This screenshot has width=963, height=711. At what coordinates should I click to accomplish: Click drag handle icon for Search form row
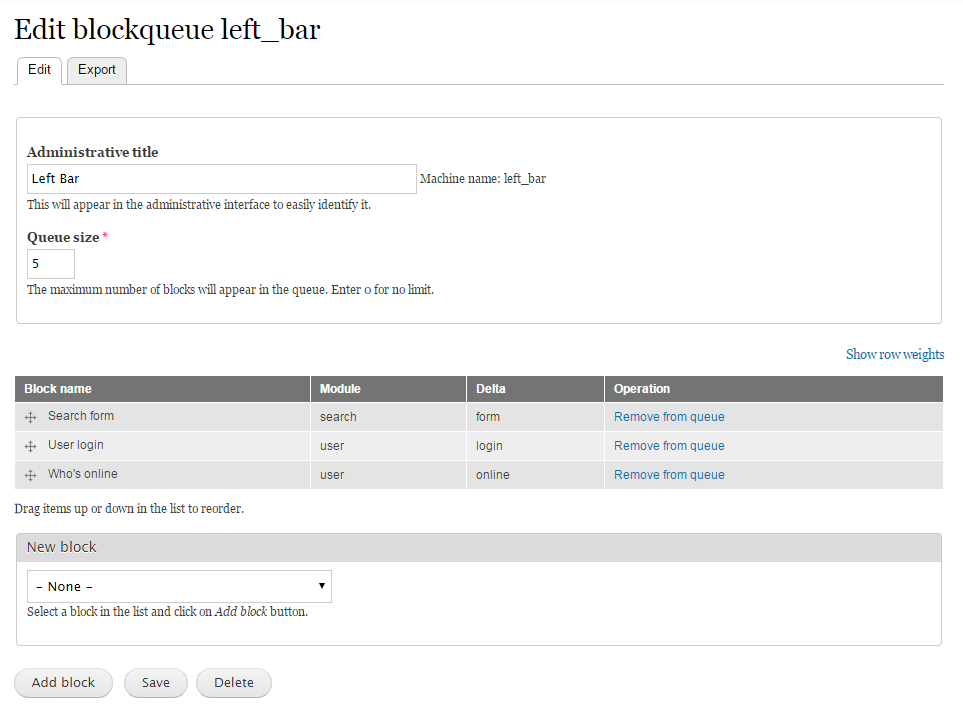(30, 418)
